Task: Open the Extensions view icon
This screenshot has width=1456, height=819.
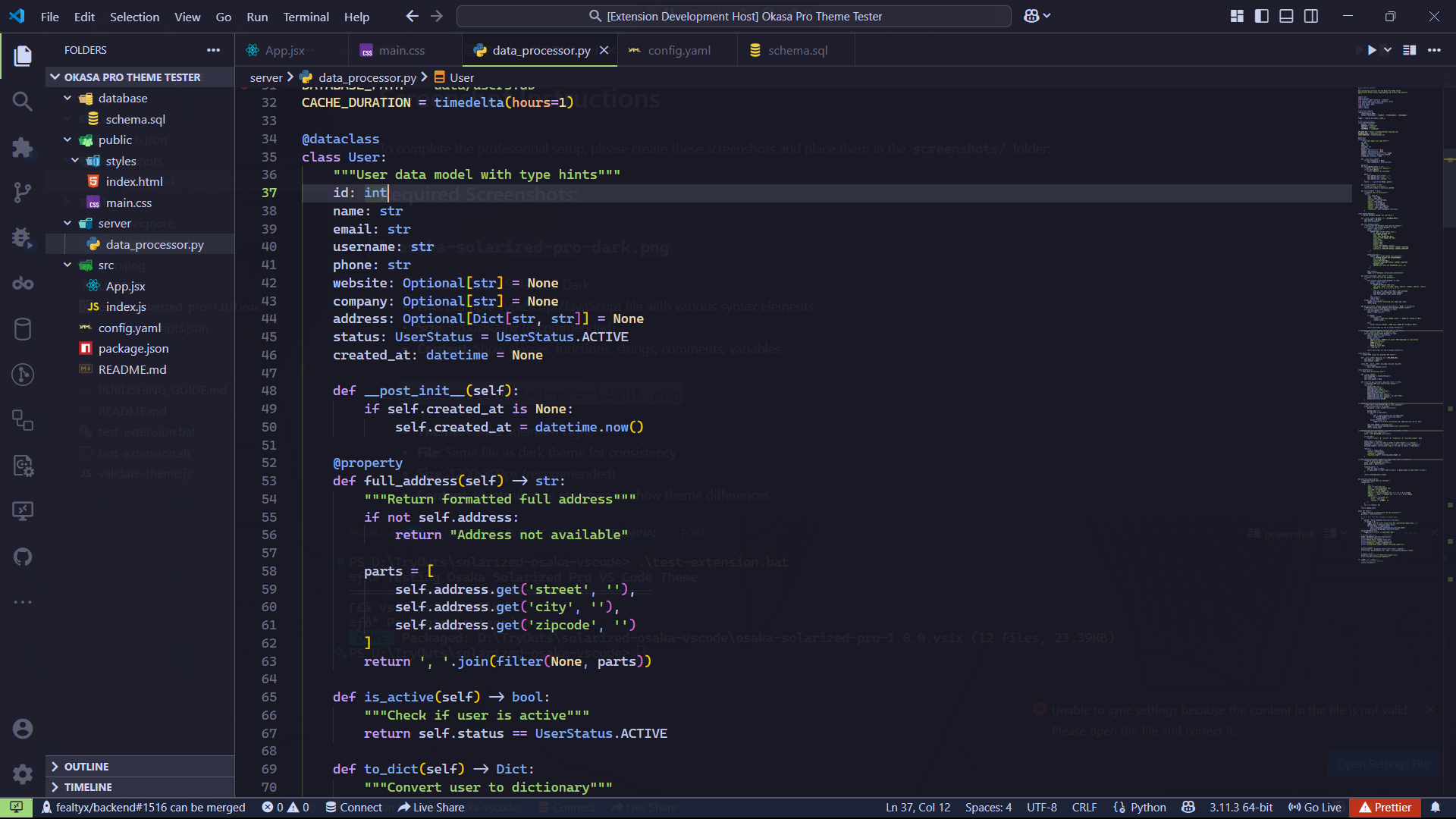Action: pyautogui.click(x=23, y=147)
